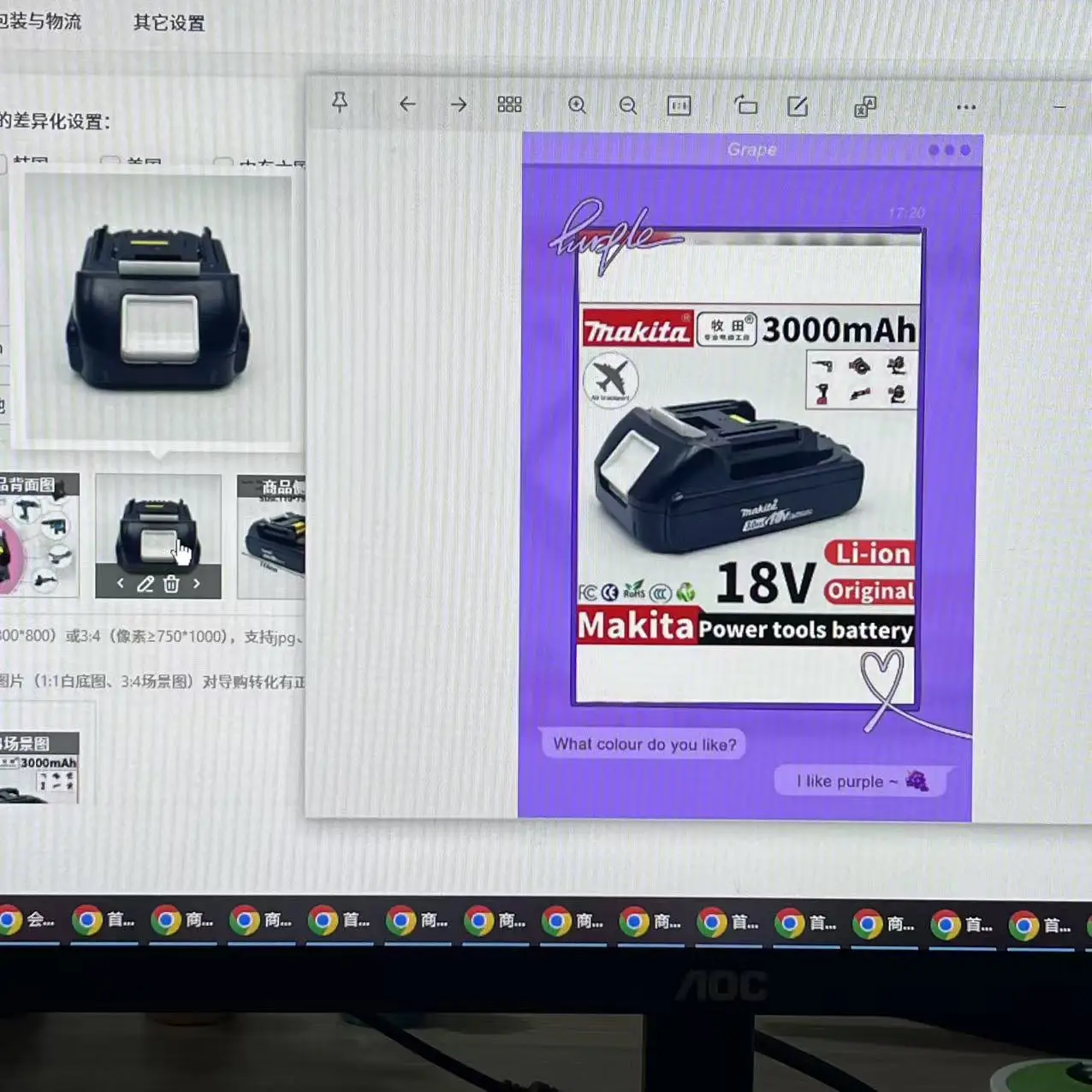Viewport: 1092px width, 1092px height.
Task: Open the viewer's three-dot more menu
Action: point(966,107)
